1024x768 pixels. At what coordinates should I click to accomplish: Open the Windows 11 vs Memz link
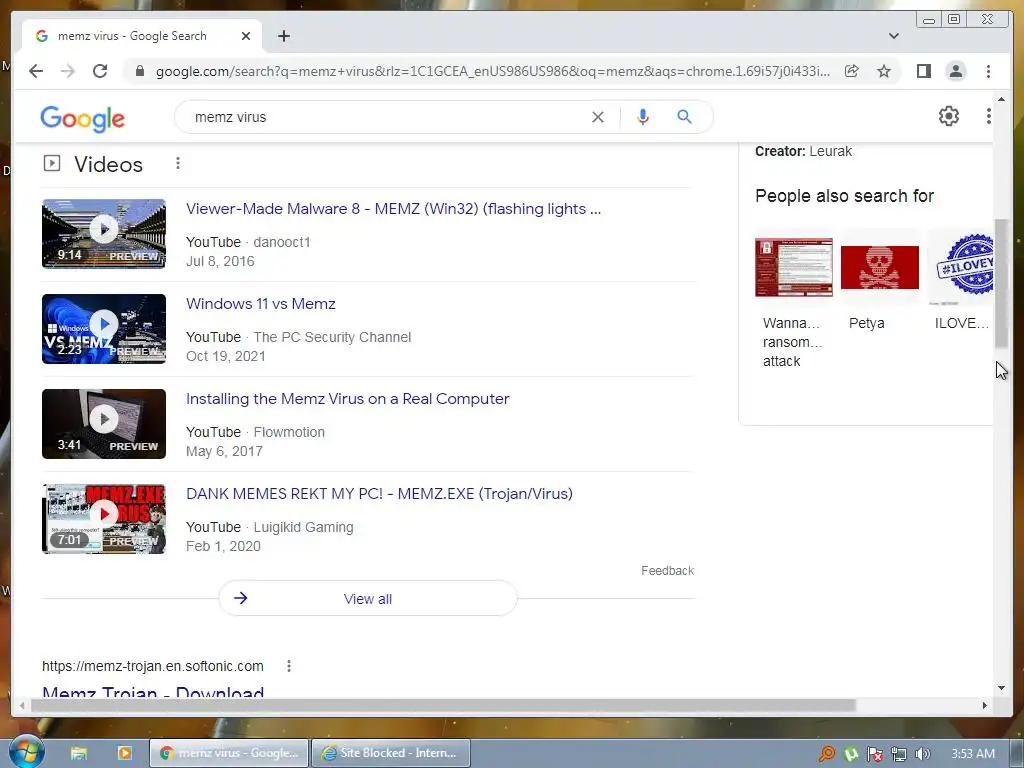pyautogui.click(x=261, y=304)
